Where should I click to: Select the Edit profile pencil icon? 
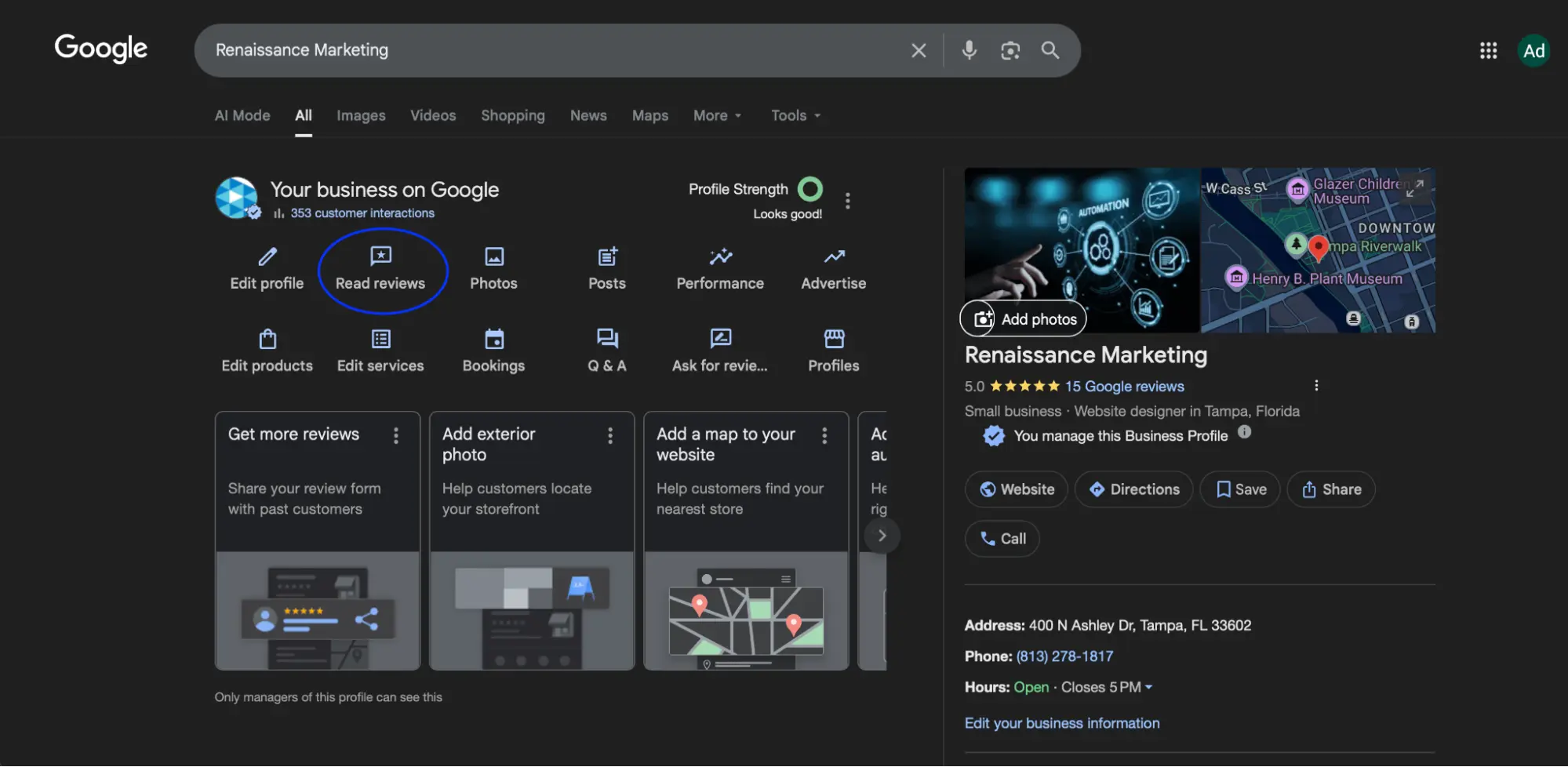point(266,256)
